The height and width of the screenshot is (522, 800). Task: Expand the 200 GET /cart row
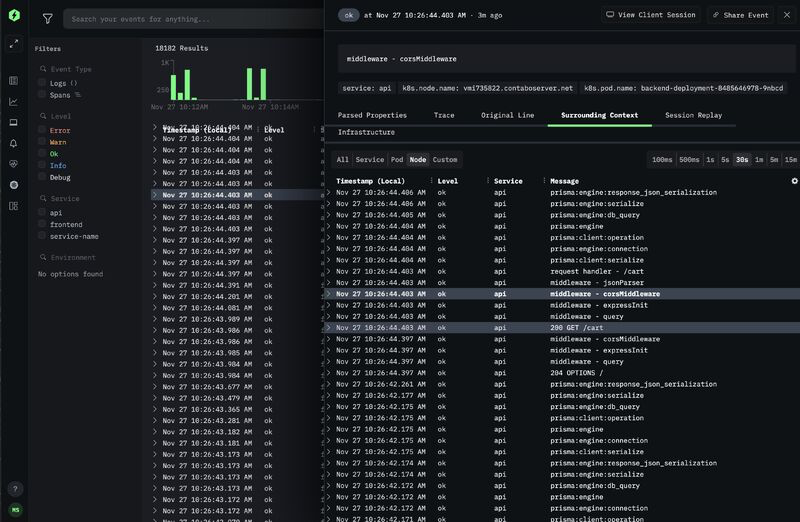(328, 328)
